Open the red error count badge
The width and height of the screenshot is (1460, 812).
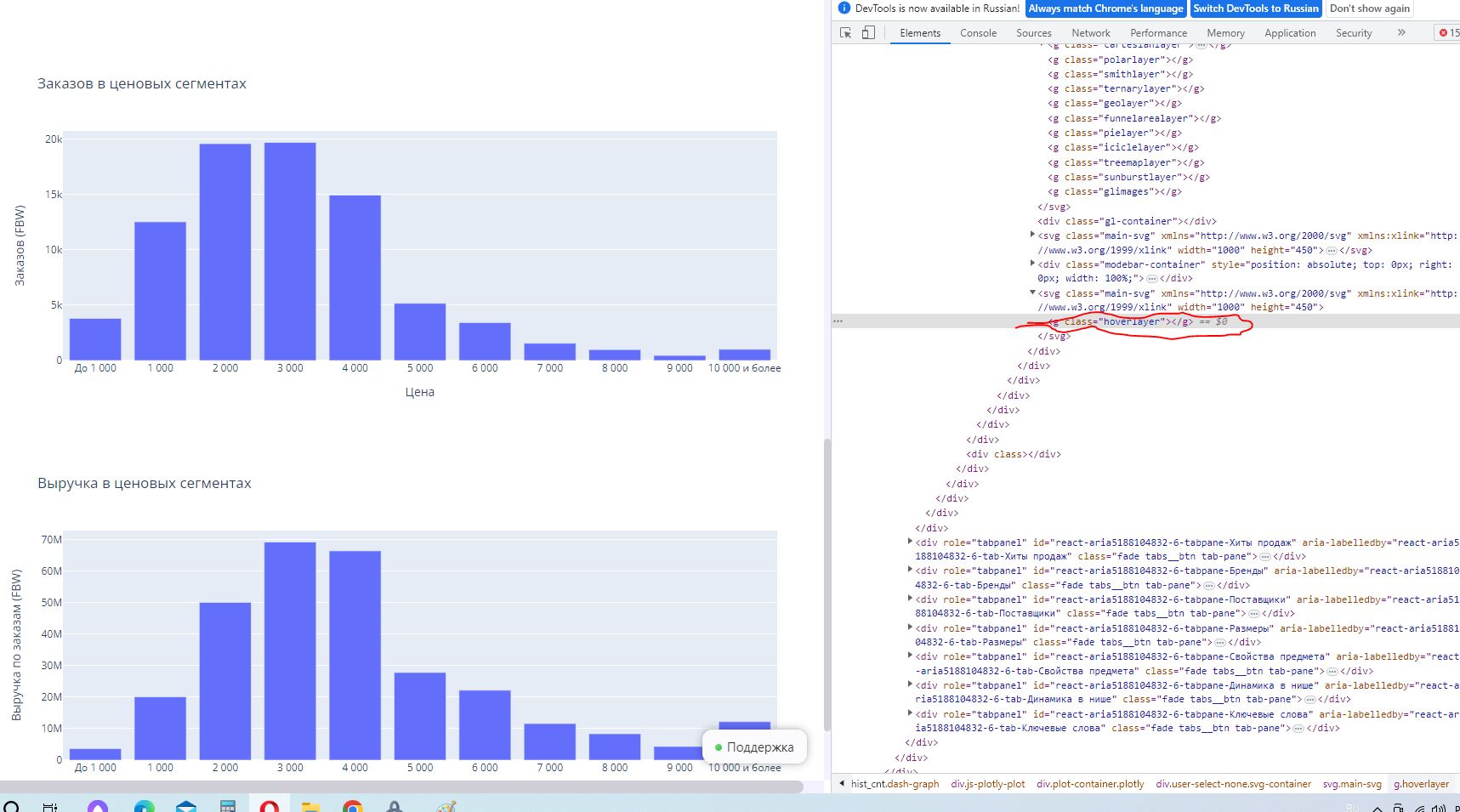click(1448, 33)
